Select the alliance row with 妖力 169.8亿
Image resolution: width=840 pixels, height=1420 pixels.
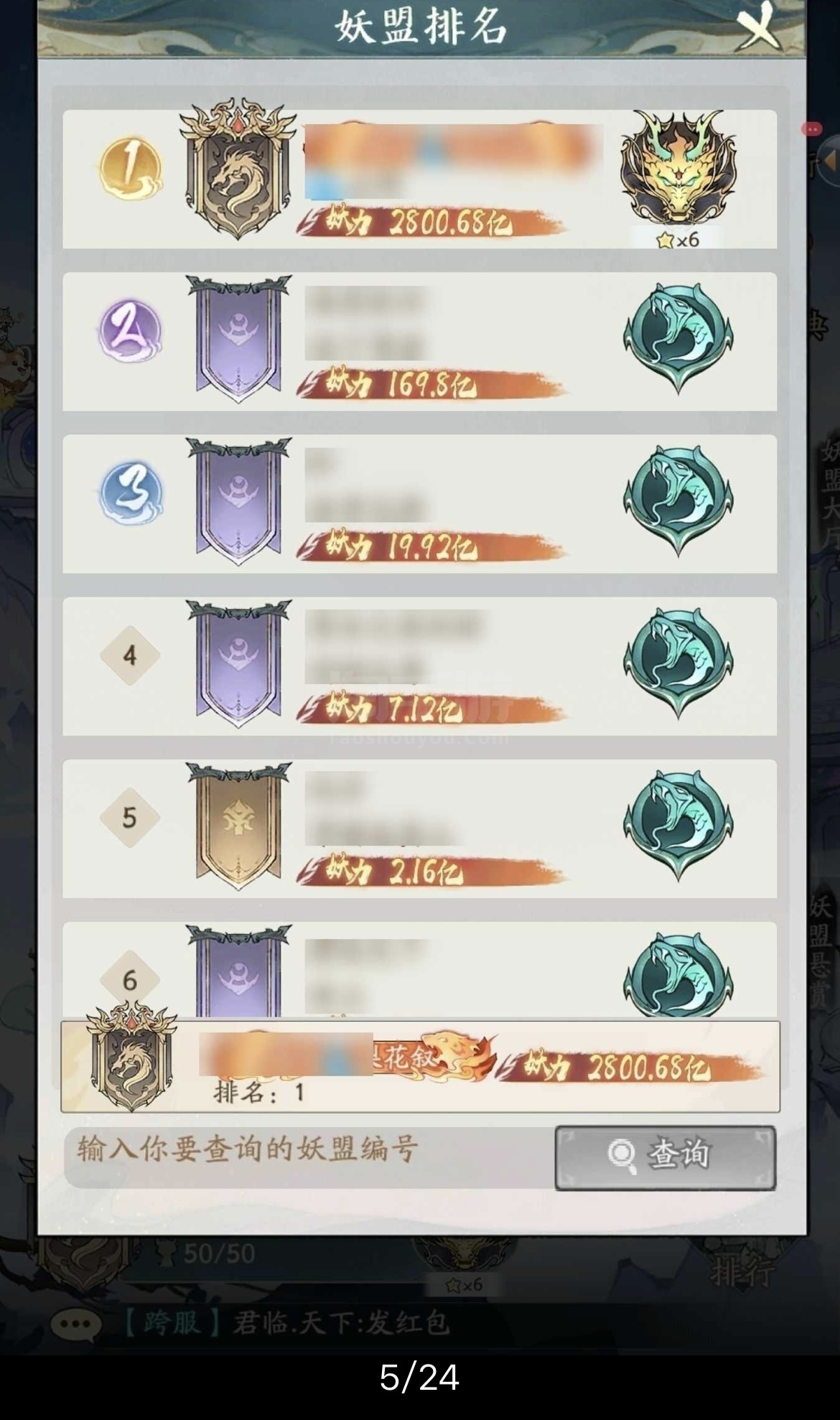[419, 342]
